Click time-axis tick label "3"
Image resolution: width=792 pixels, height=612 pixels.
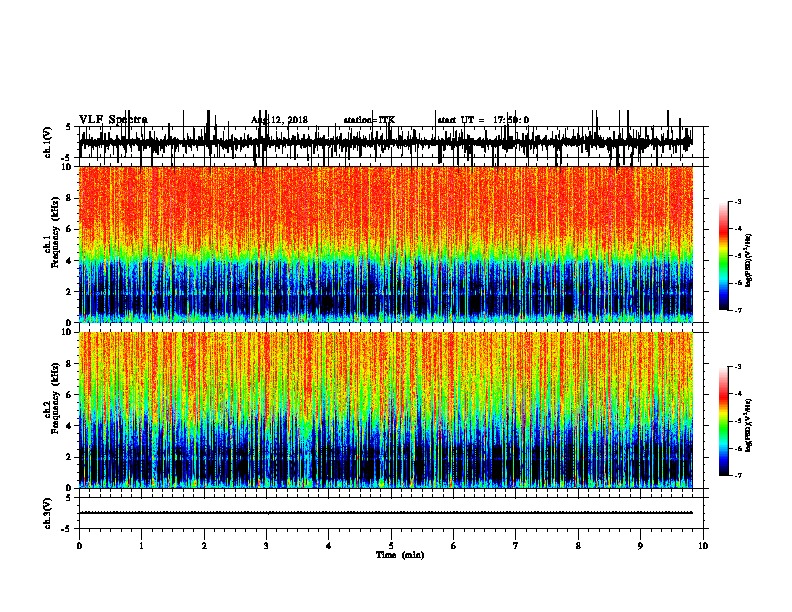pyautogui.click(x=266, y=546)
